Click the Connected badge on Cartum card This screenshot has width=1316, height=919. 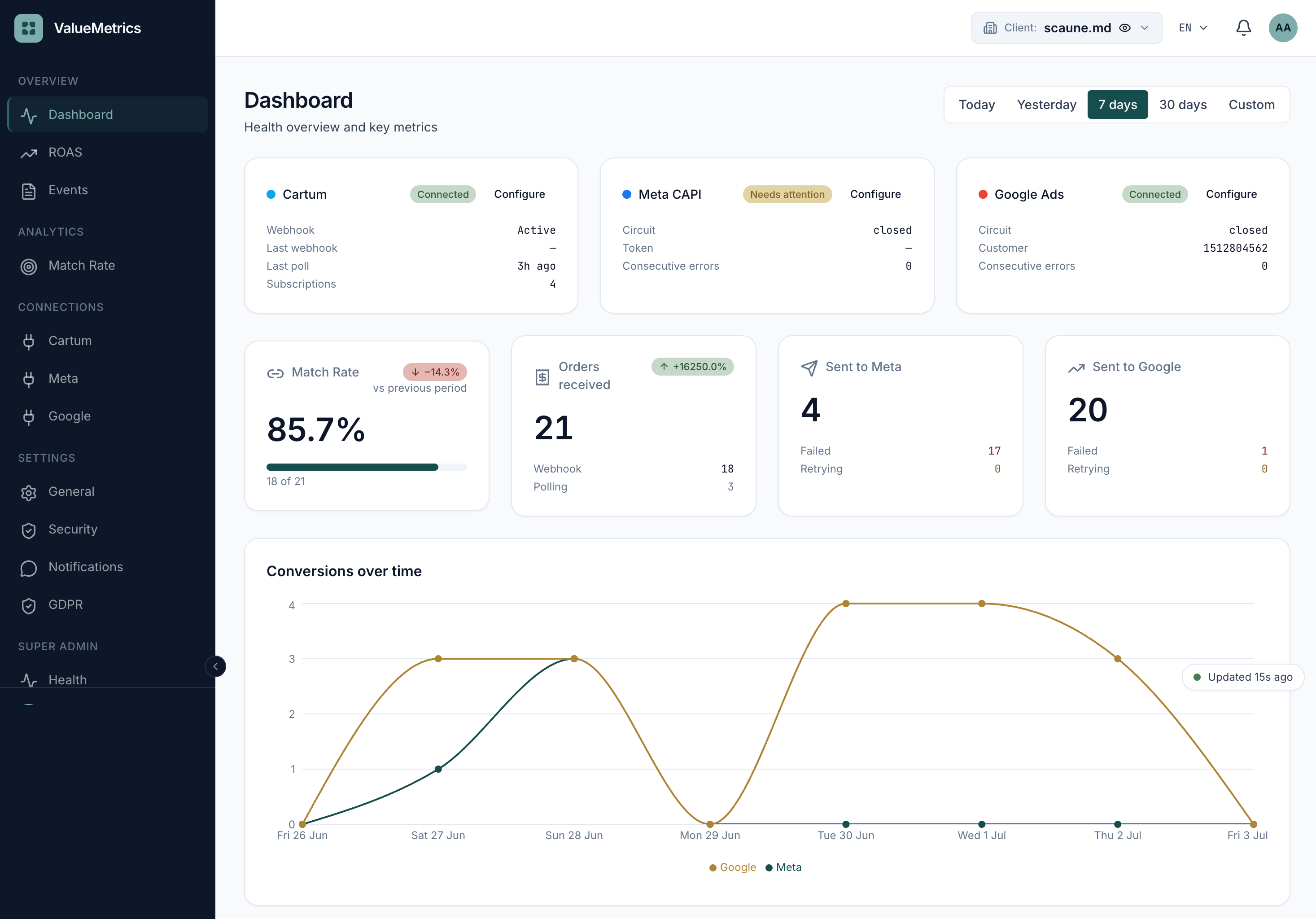pyautogui.click(x=443, y=194)
